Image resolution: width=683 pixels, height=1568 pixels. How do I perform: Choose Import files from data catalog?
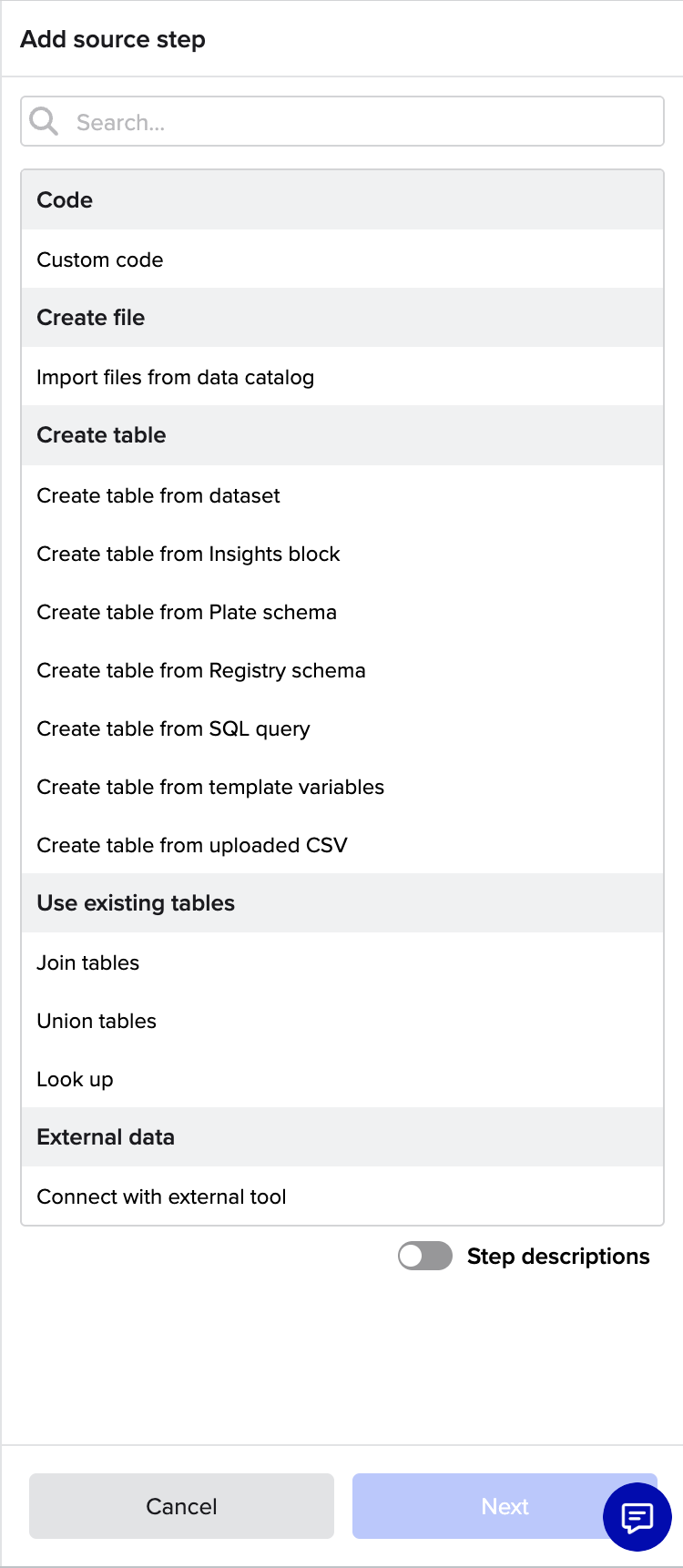(x=342, y=377)
